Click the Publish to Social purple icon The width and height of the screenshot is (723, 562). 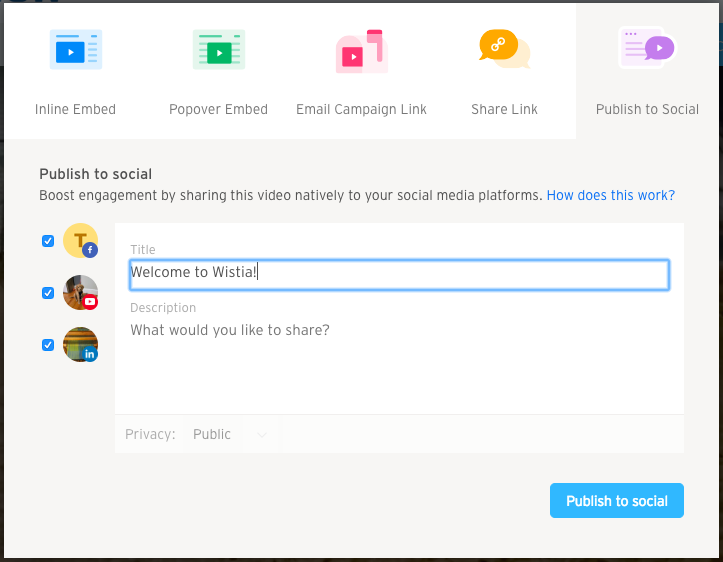647,48
